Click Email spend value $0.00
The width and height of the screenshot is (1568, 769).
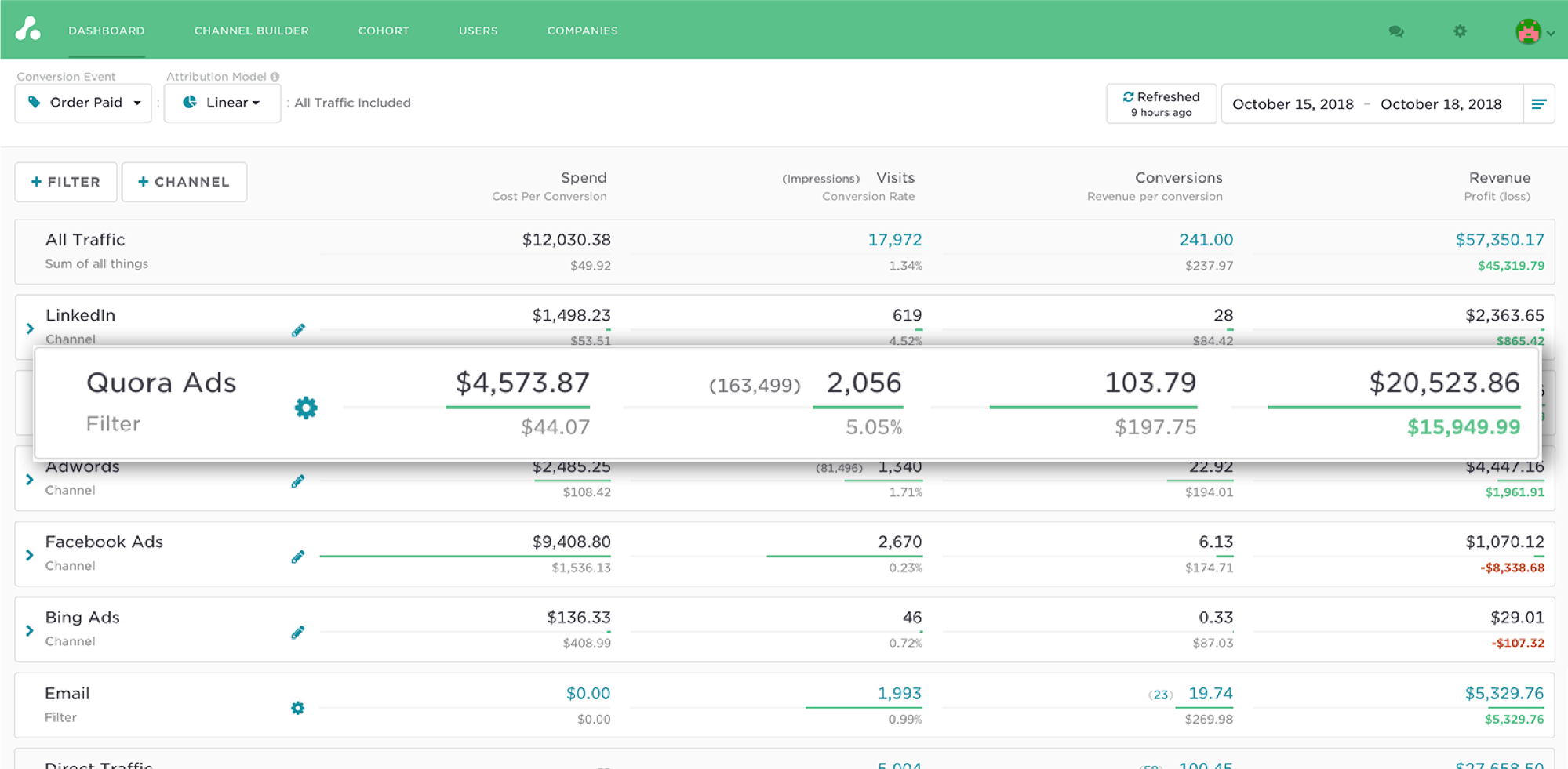[588, 694]
